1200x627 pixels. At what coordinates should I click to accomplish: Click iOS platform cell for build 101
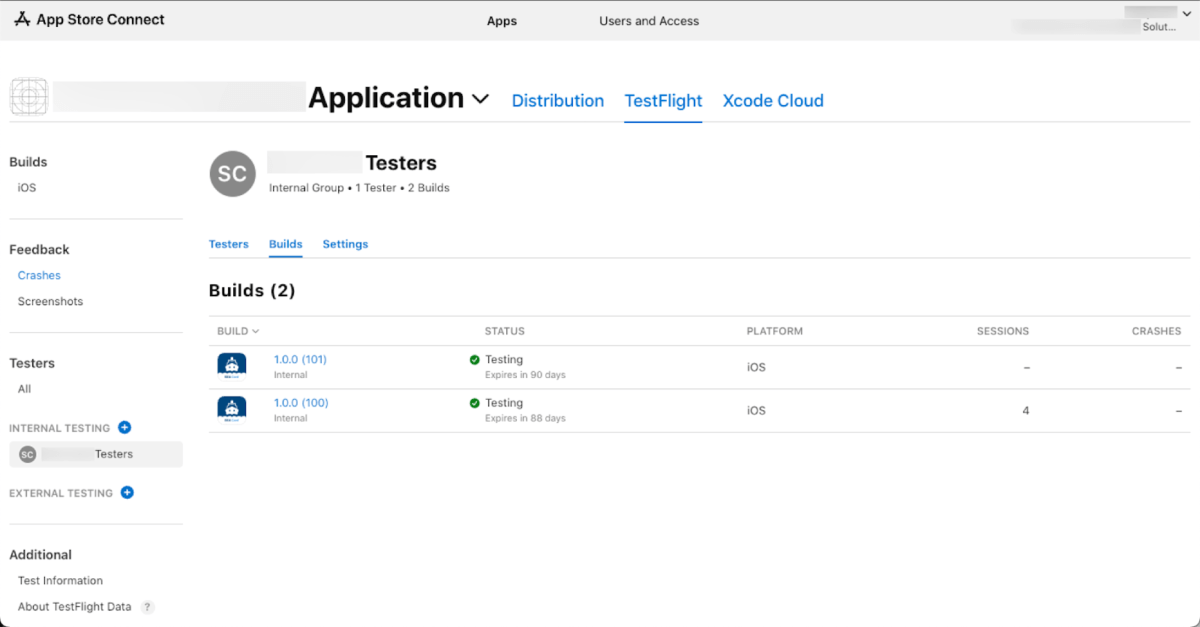click(x=756, y=367)
